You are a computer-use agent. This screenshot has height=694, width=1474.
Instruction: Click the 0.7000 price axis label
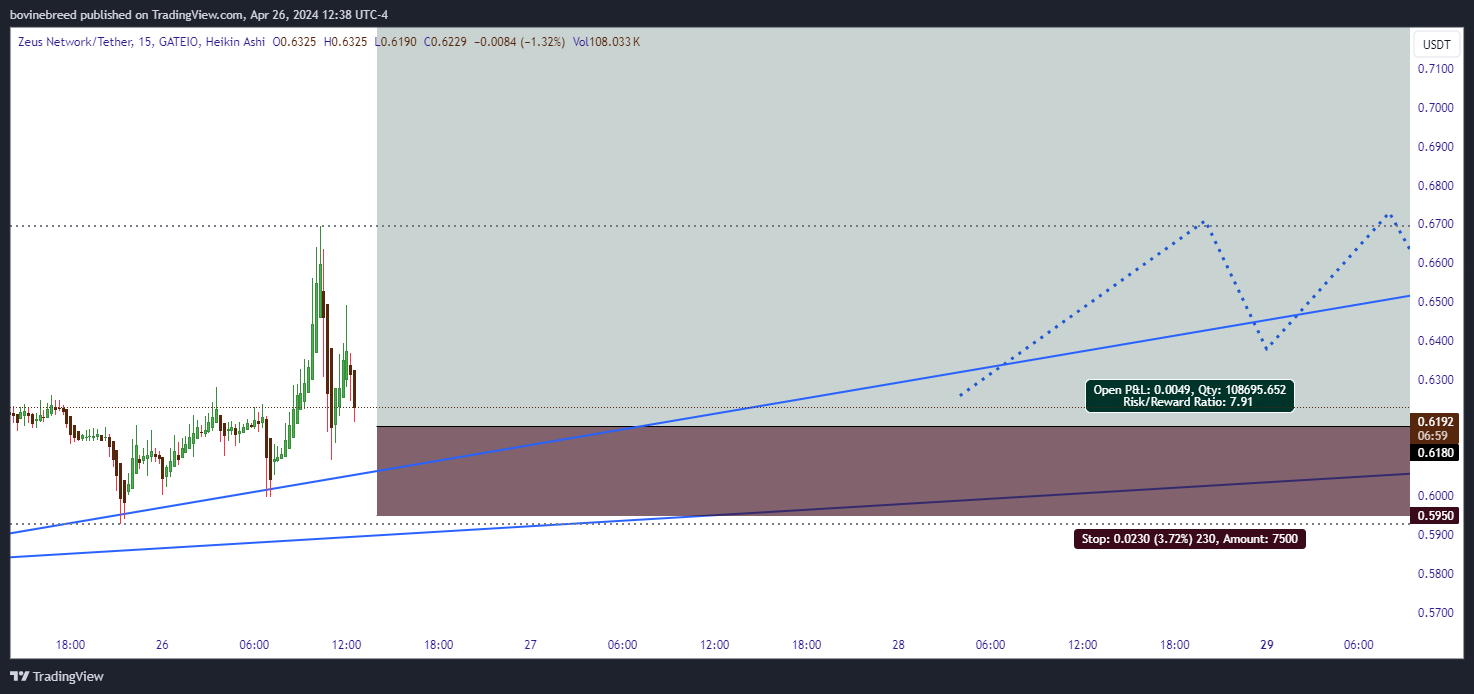(1435, 107)
